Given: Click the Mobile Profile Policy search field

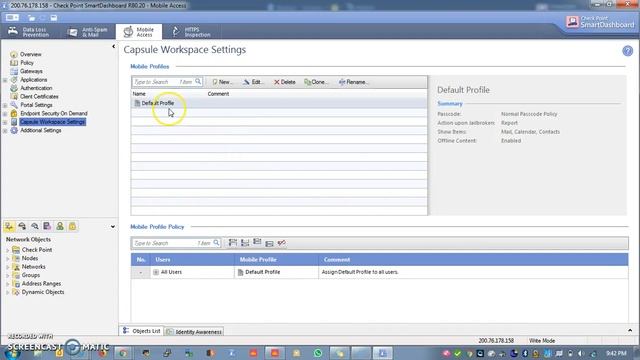Looking at the screenshot, I should point(176,243).
